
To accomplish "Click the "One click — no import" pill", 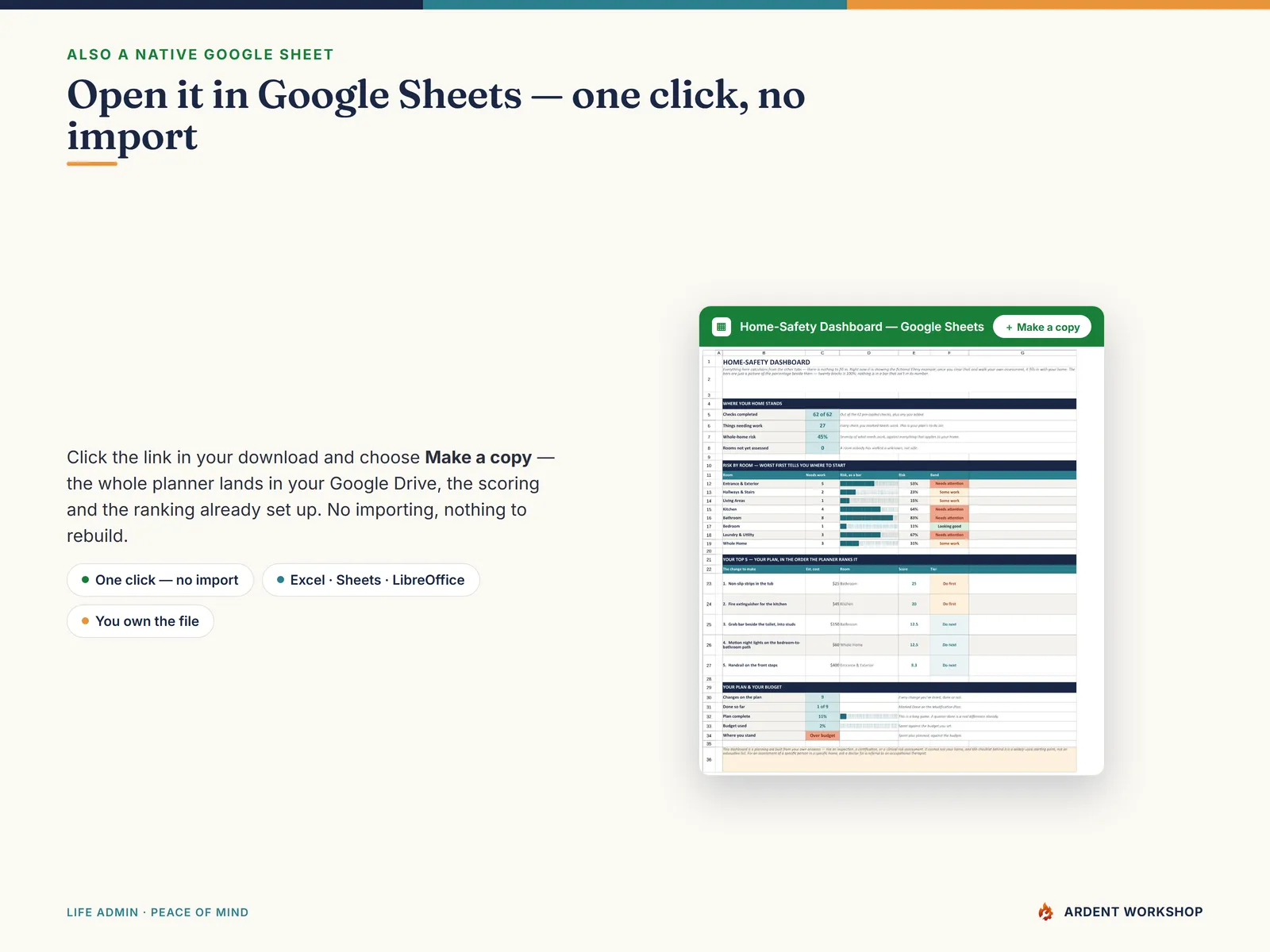I will (160, 580).
